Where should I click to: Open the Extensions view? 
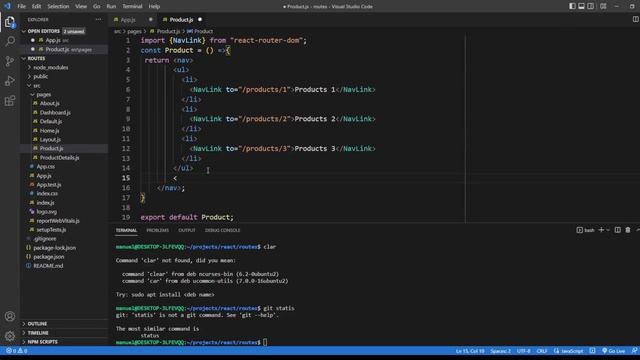click(10, 100)
